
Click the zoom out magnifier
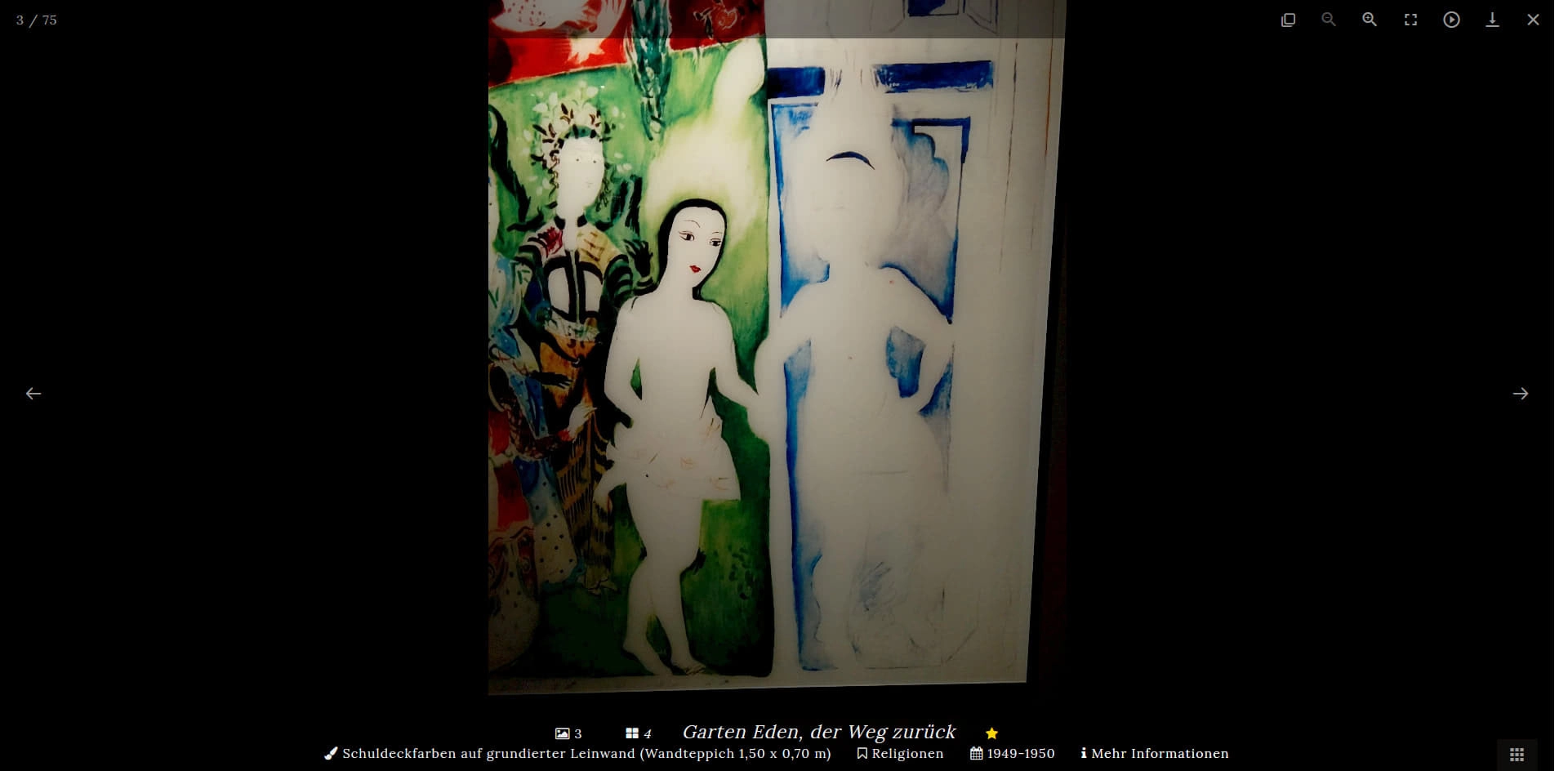1329,20
